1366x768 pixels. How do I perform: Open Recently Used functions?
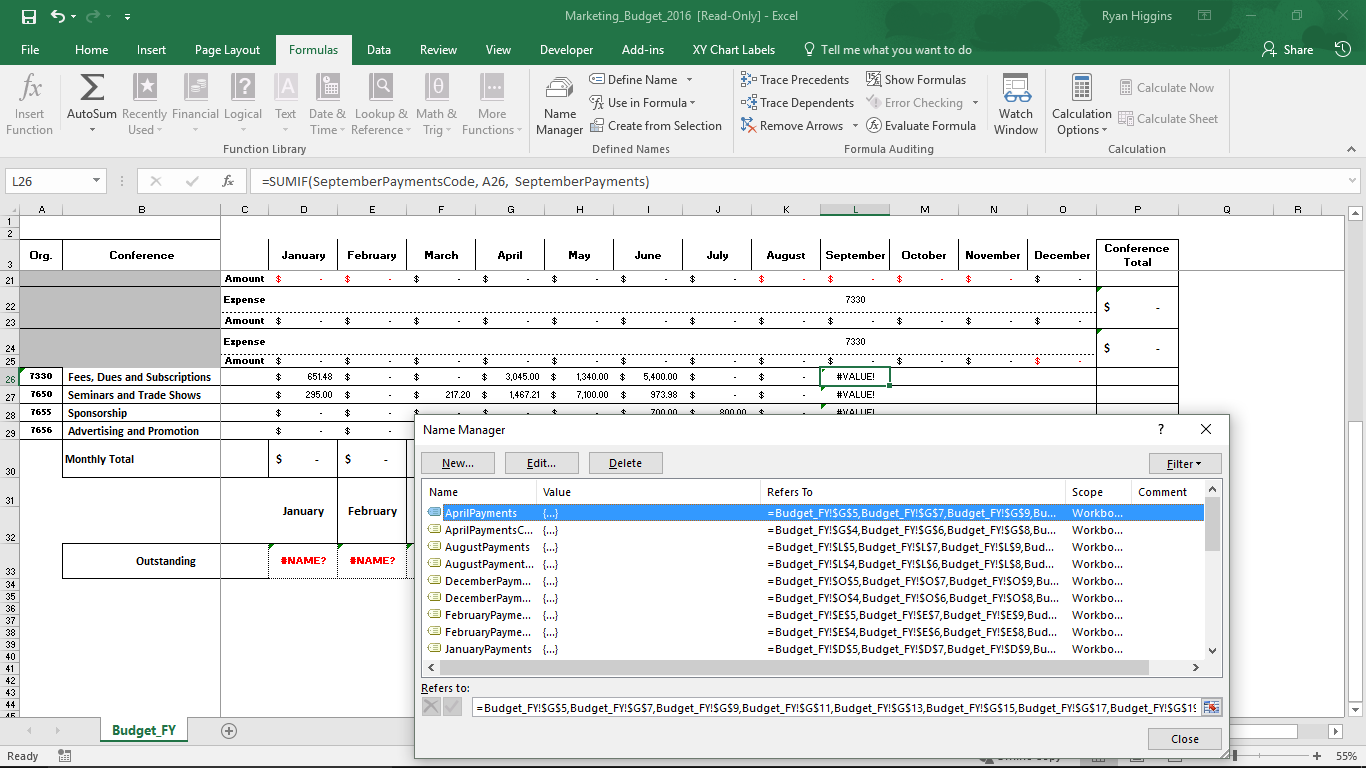[145, 105]
